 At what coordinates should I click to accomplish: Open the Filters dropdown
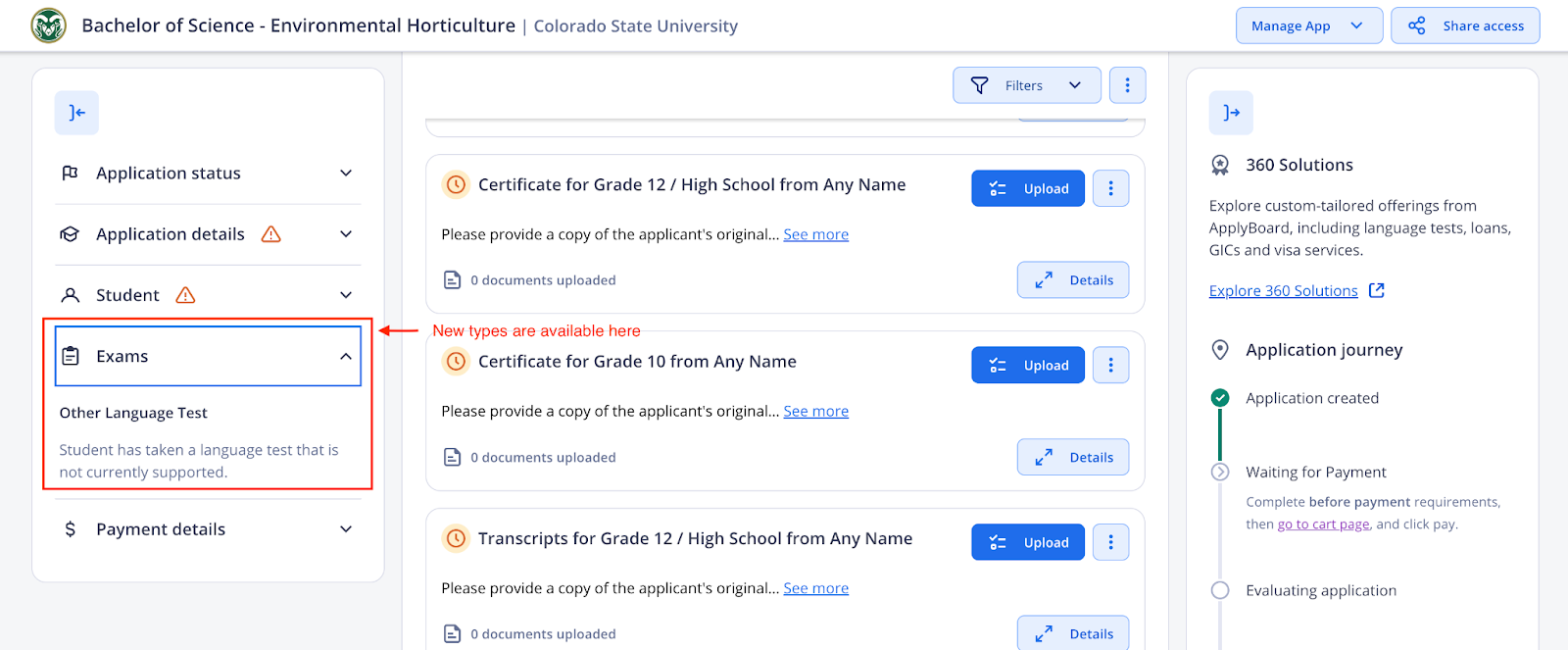tap(1025, 85)
